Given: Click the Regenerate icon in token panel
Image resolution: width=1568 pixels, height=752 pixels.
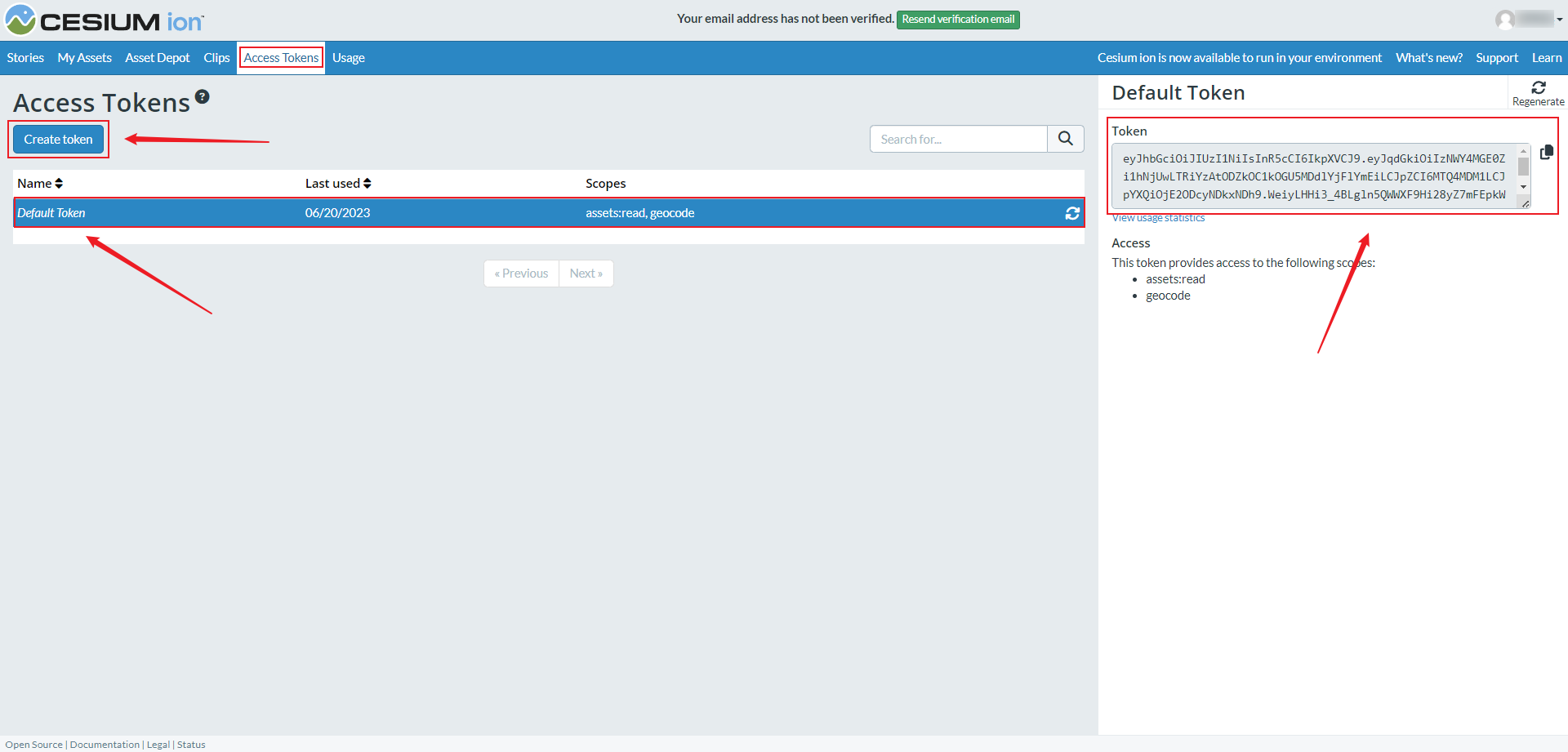Looking at the screenshot, I should pyautogui.click(x=1539, y=93).
